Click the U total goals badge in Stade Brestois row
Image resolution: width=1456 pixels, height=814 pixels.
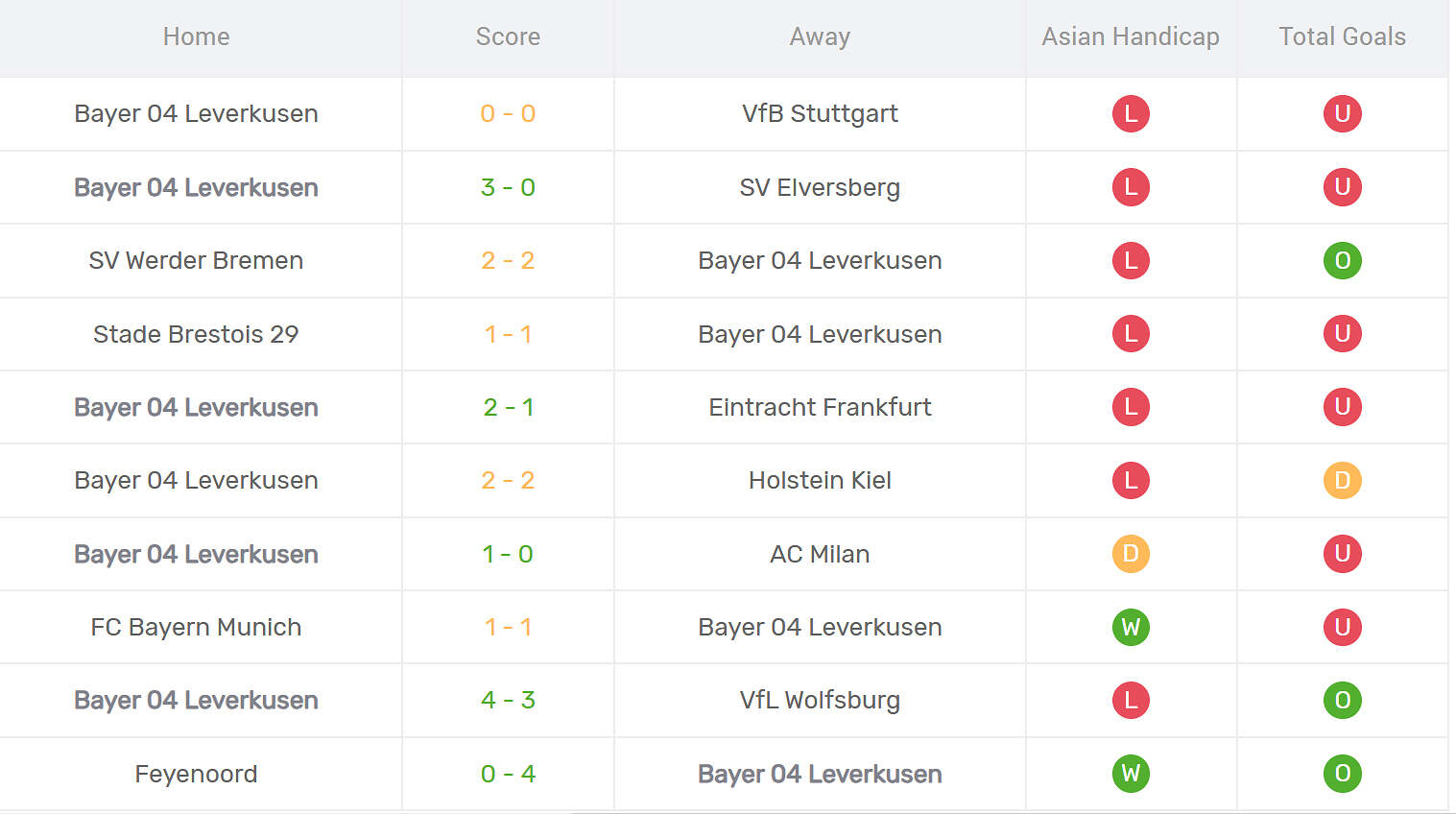(x=1342, y=334)
